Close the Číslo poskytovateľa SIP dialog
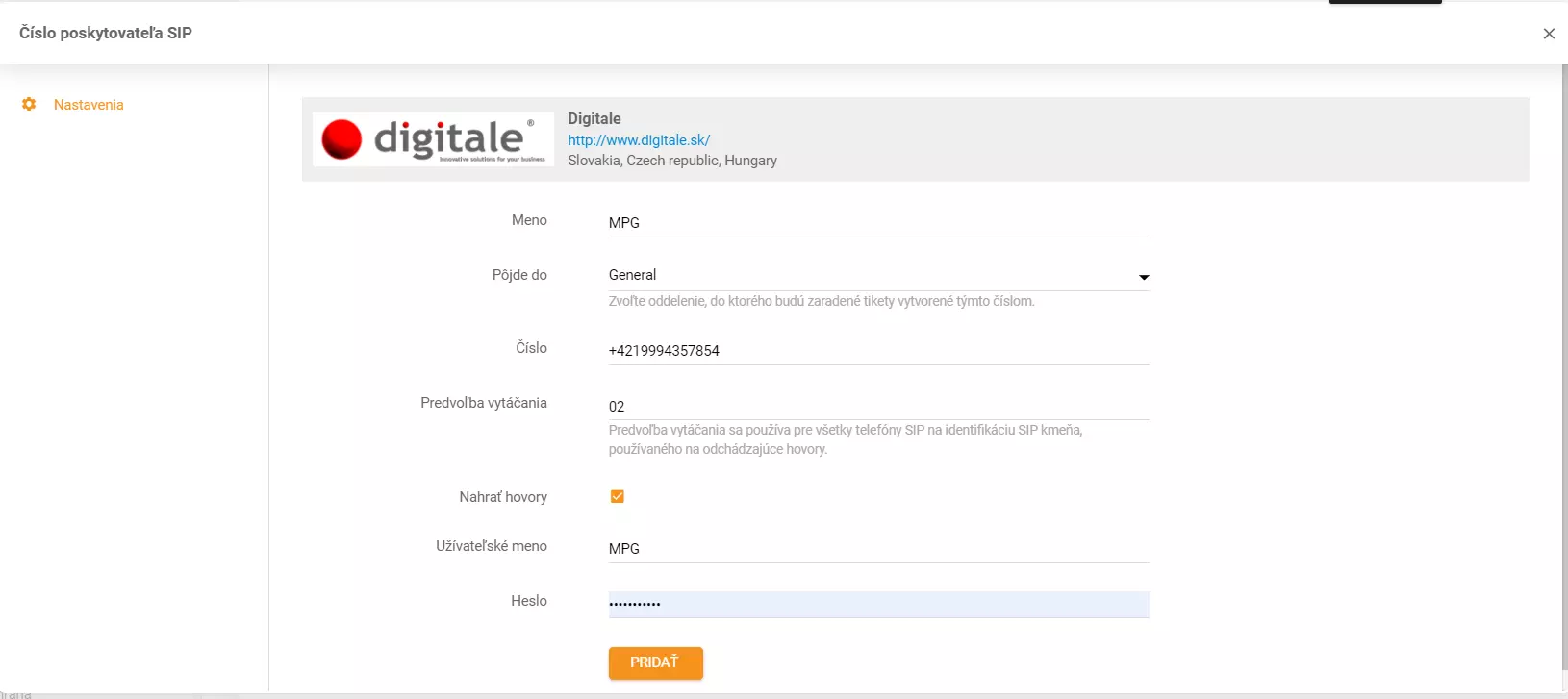Image resolution: width=1568 pixels, height=699 pixels. [1549, 34]
